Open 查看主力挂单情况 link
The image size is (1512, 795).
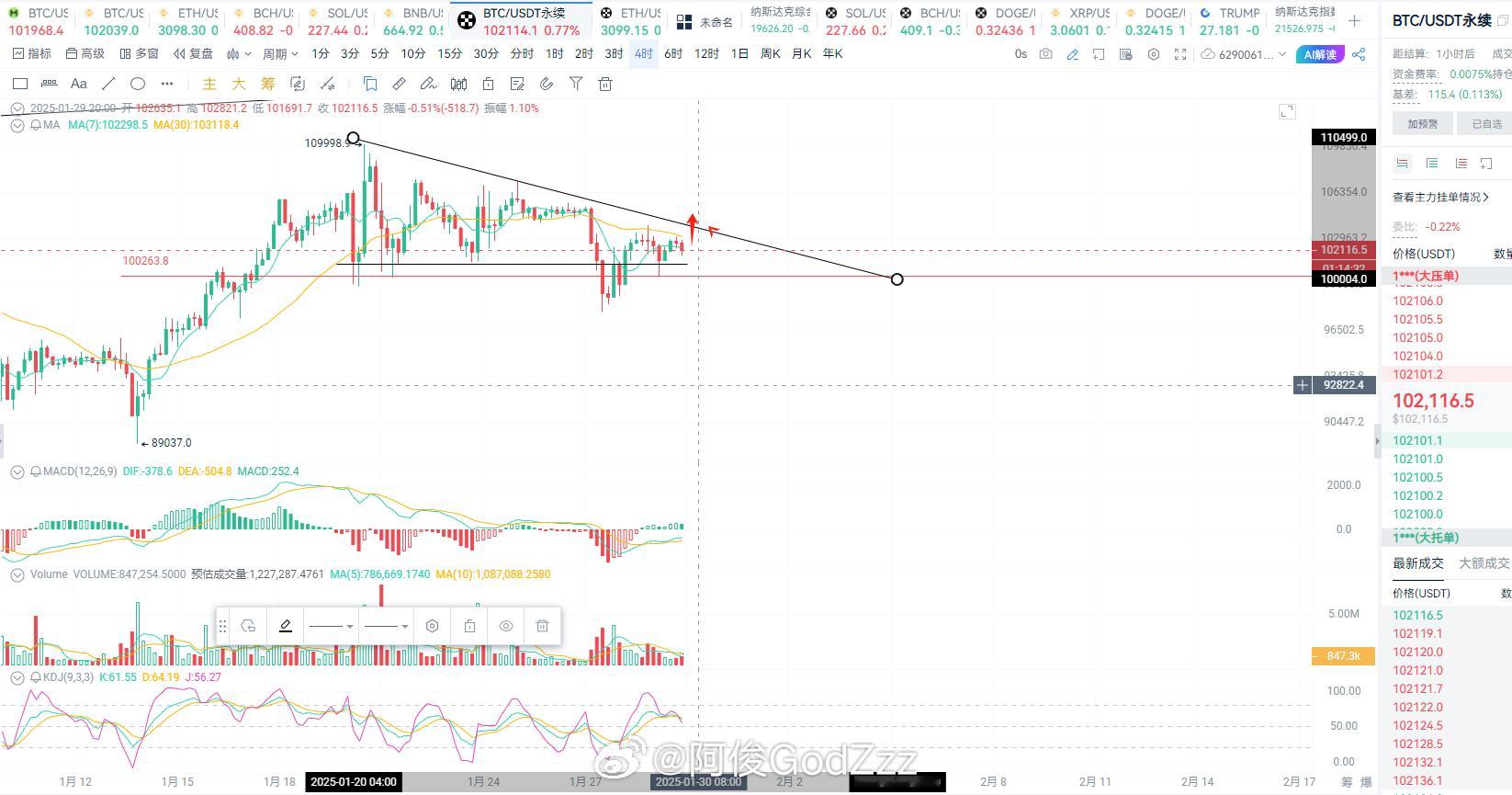pos(1440,197)
